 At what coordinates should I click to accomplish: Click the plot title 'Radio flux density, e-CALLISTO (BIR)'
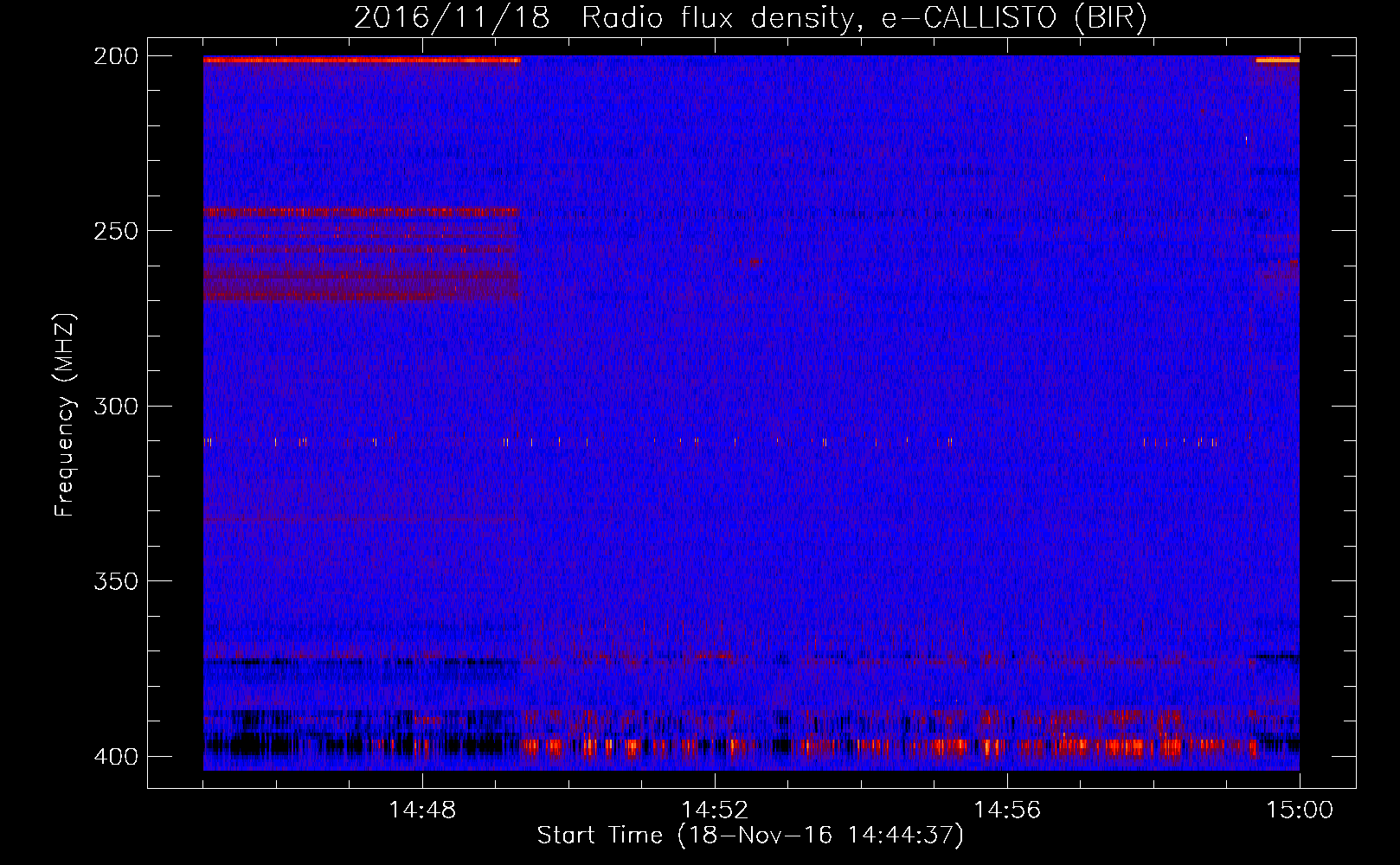click(x=864, y=18)
